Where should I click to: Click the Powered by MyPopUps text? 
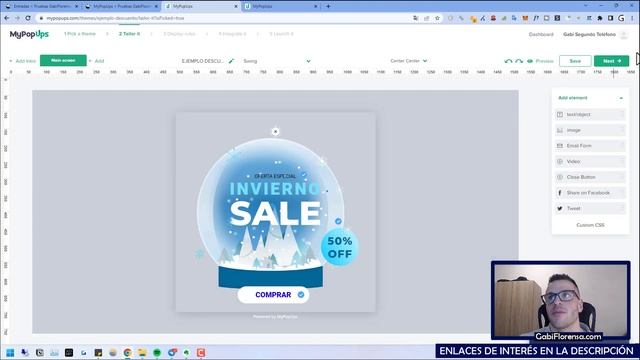(275, 317)
